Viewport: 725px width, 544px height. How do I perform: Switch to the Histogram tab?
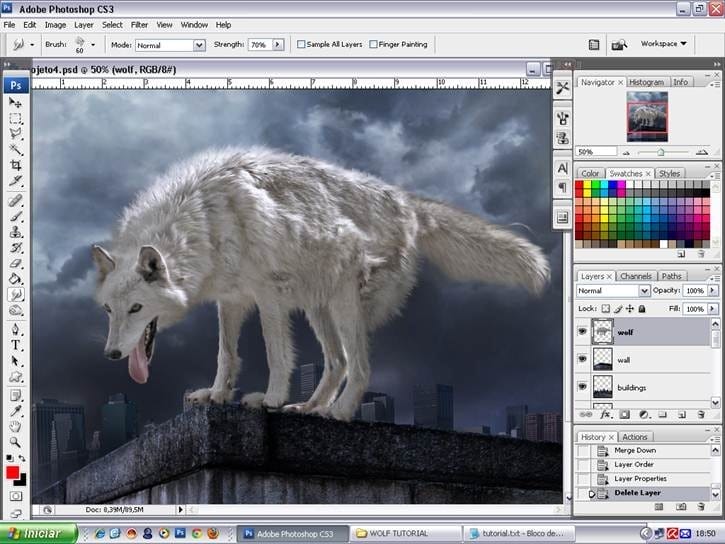646,82
